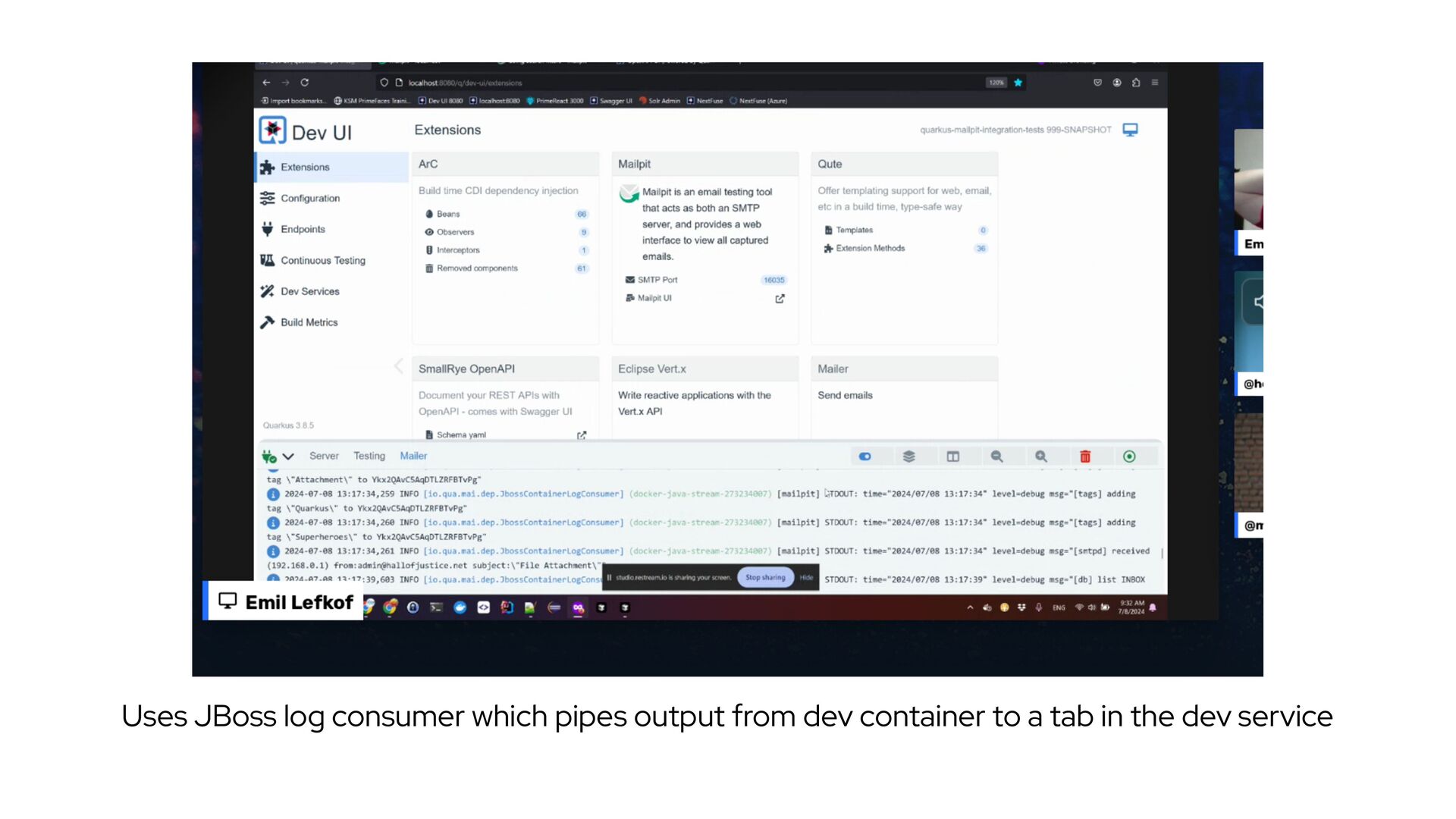This screenshot has height=819, width=1456.
Task: Click the Dev Services wand icon
Action: coord(267,291)
